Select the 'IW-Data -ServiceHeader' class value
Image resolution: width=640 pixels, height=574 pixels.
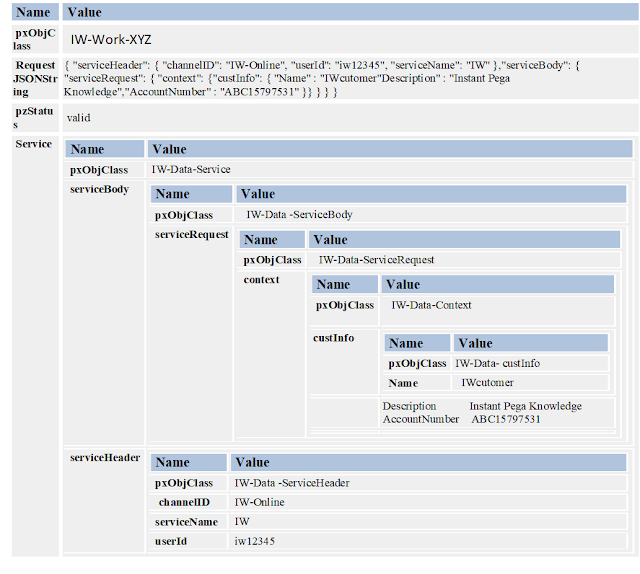[x=292, y=483]
